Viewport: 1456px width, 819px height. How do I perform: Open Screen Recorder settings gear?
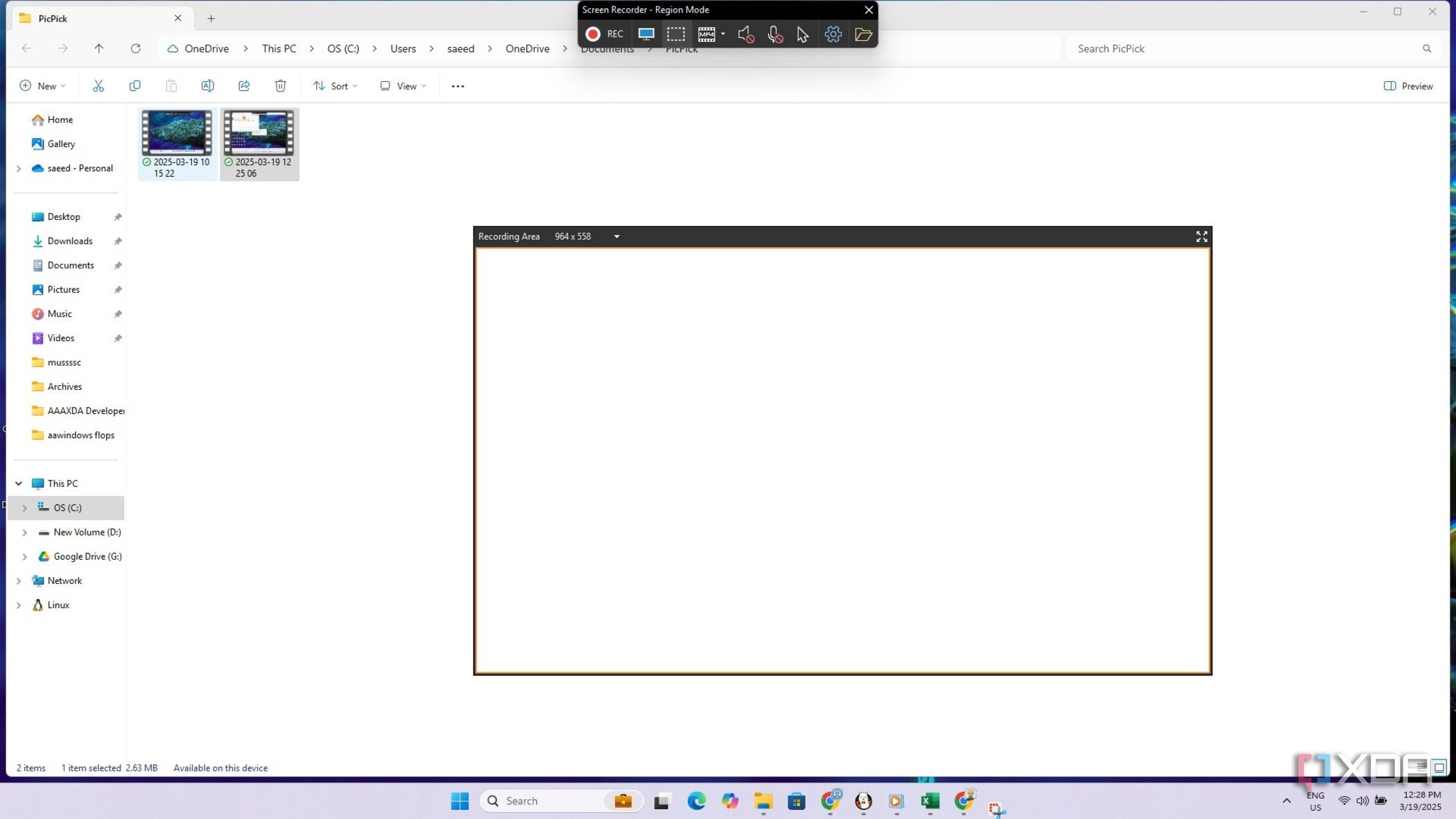click(833, 34)
